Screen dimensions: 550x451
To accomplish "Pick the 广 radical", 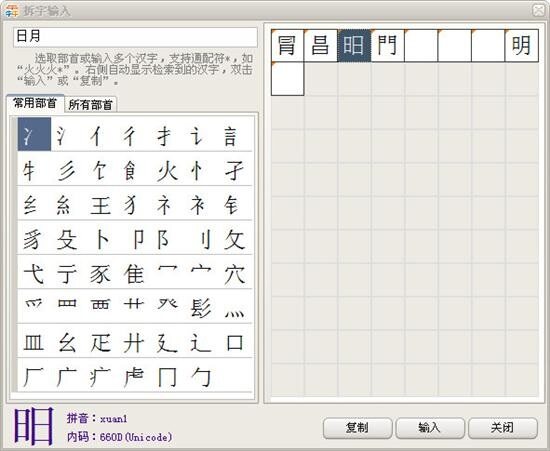I will tap(67, 377).
